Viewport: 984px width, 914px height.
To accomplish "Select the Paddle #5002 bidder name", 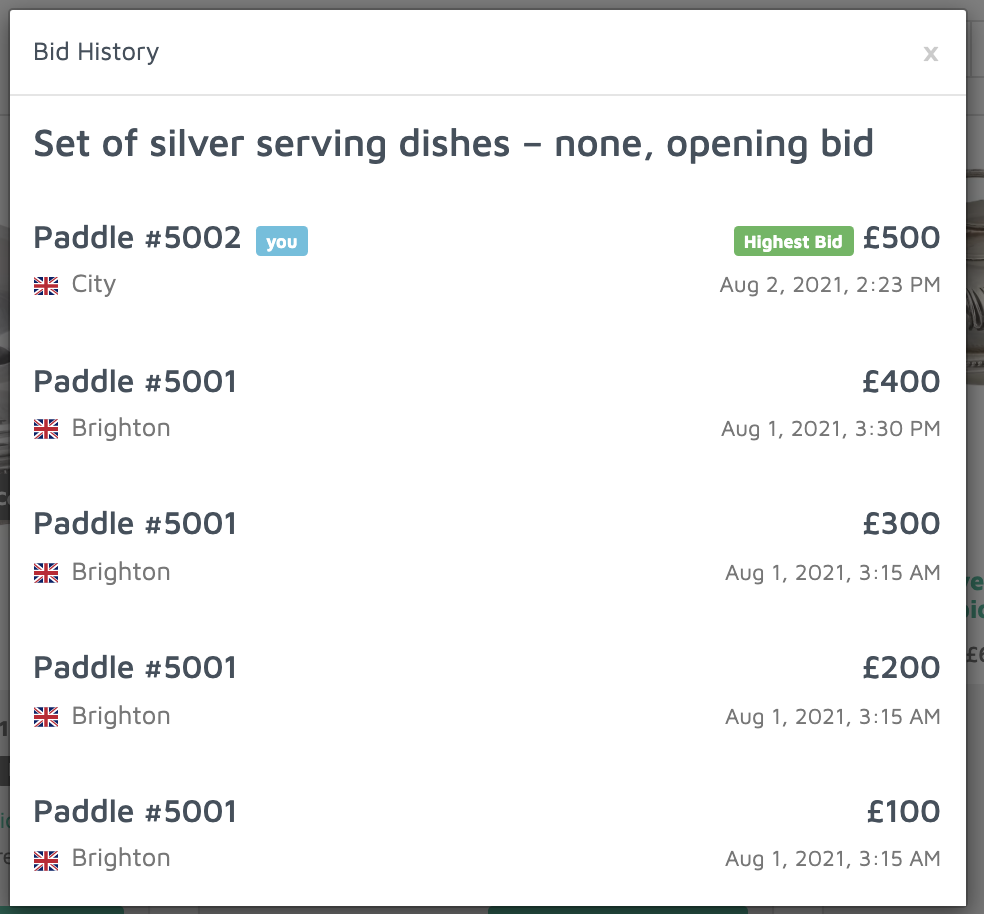I will (137, 238).
